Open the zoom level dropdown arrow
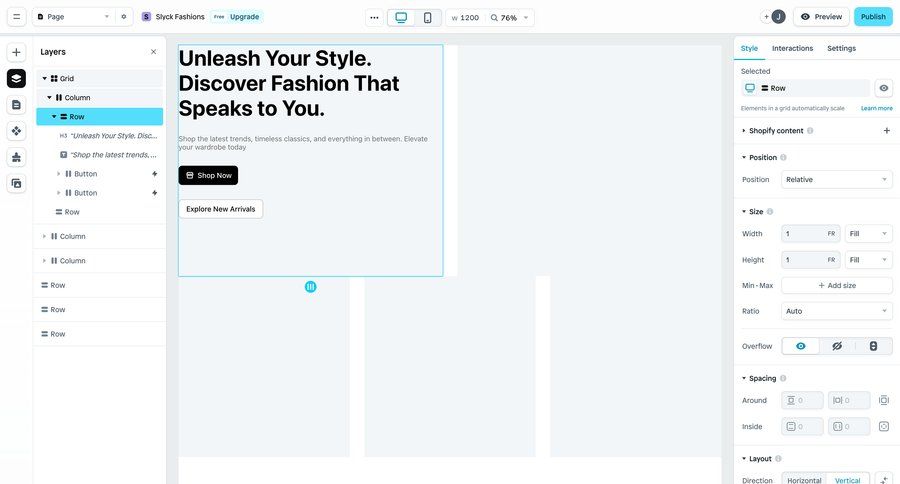 coord(526,18)
